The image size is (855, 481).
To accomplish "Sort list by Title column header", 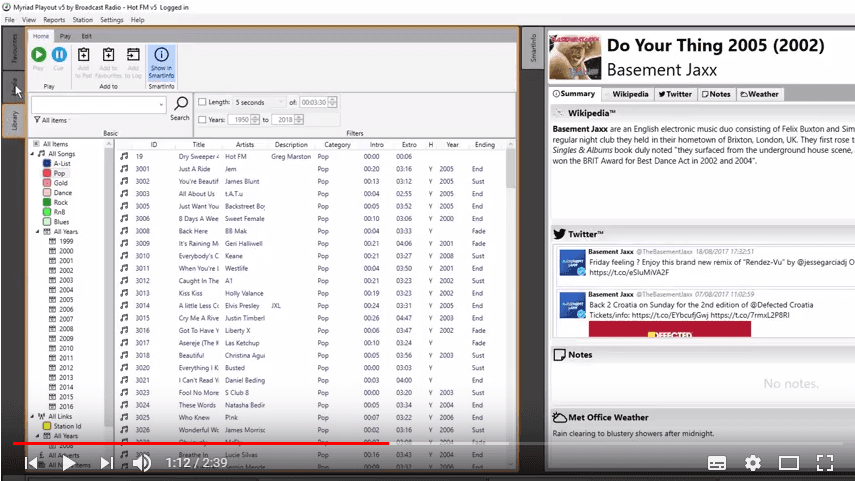I will pyautogui.click(x=198, y=145).
